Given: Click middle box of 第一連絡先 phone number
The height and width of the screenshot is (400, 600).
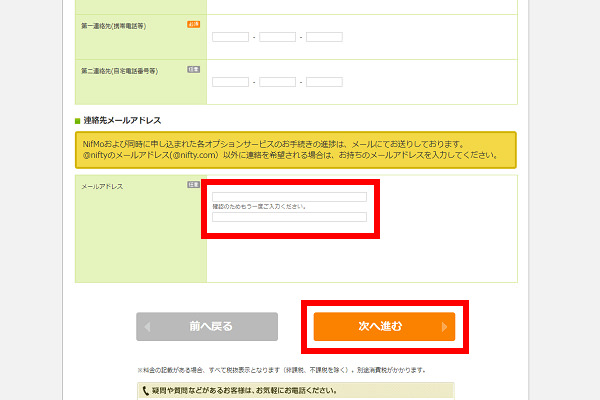Looking at the screenshot, I should (277, 37).
